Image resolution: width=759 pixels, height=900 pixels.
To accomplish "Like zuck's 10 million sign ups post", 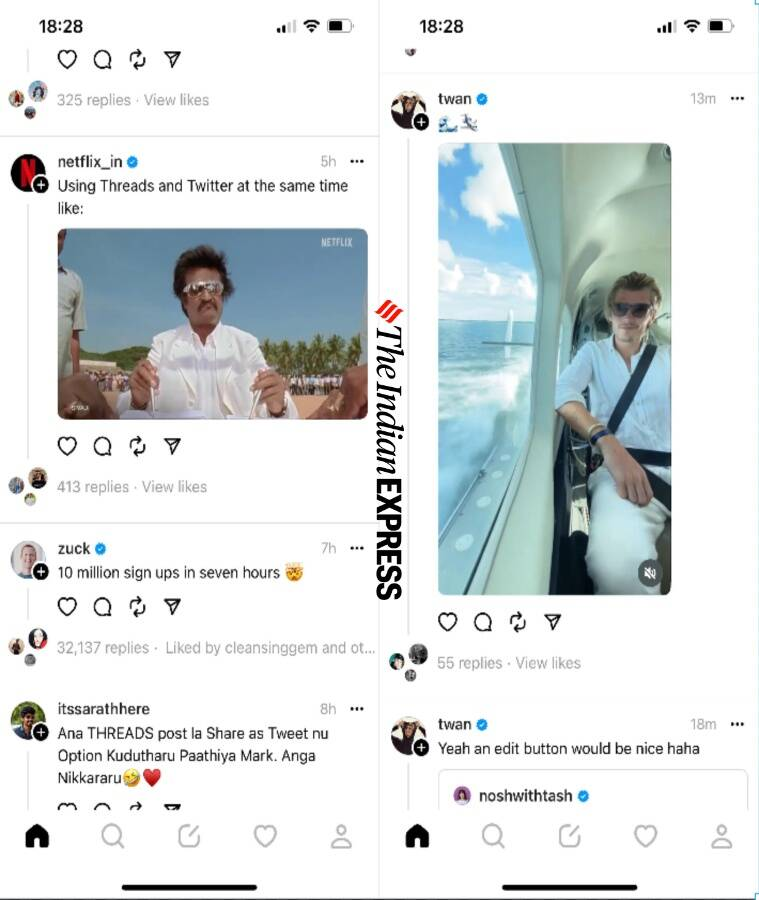I will click(x=67, y=607).
